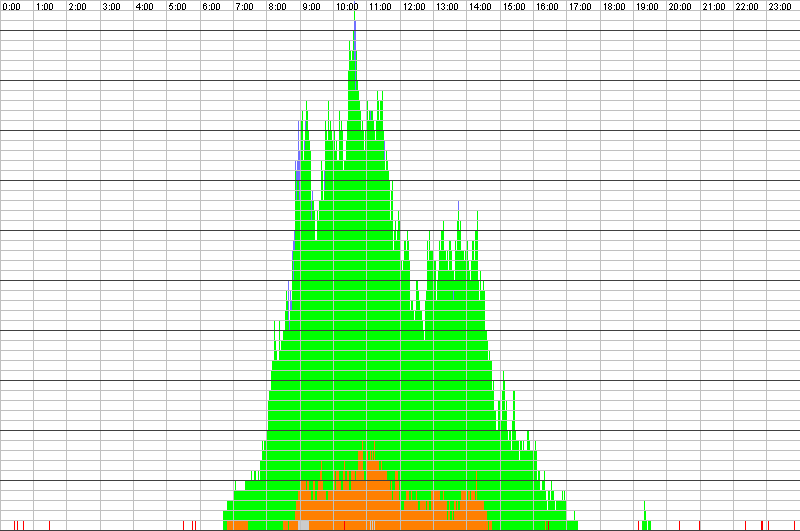Click the 8:00 time label
This screenshot has height=531, width=800.
click(278, 7)
